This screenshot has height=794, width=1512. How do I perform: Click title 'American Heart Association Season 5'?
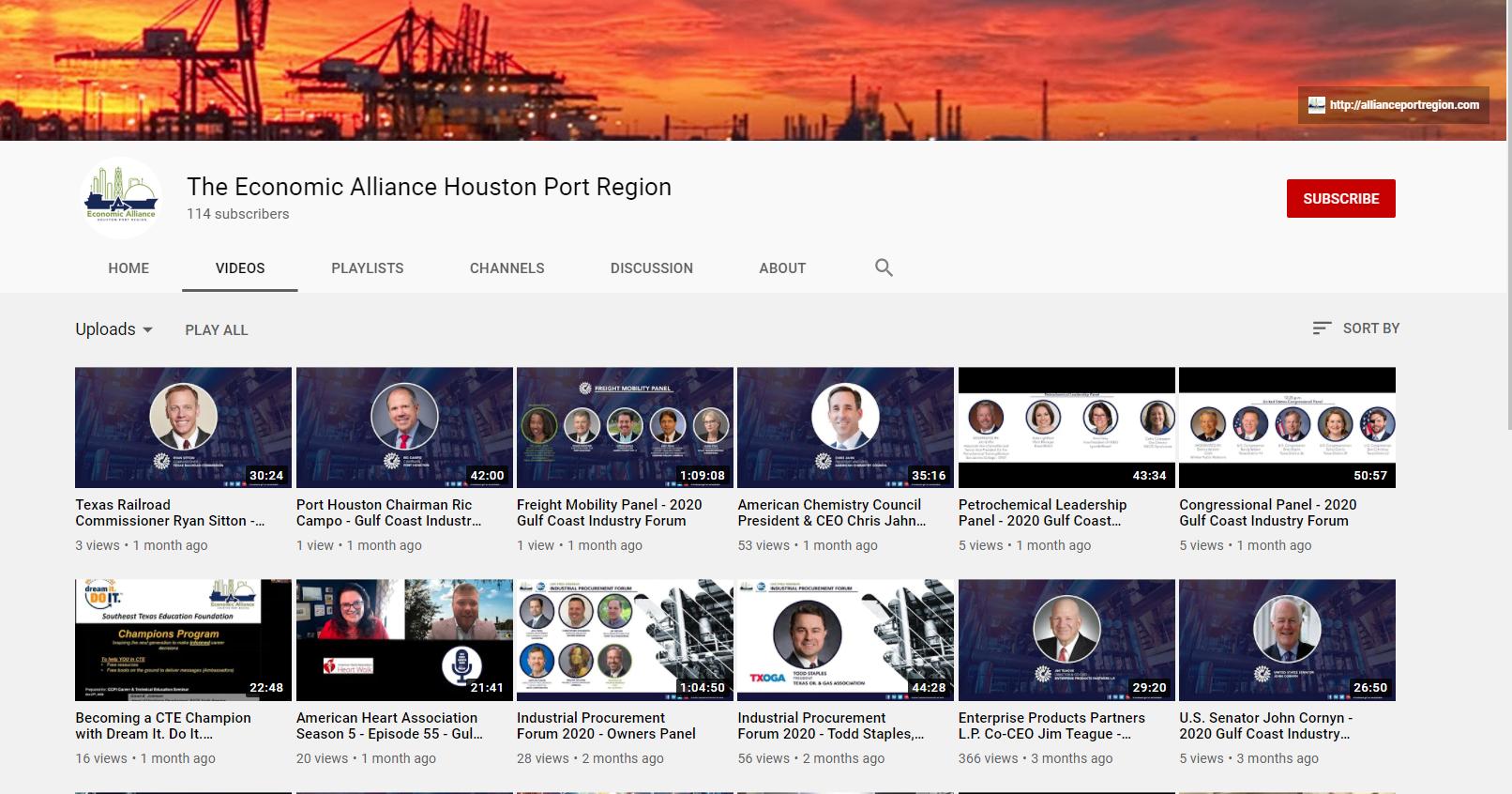click(390, 725)
